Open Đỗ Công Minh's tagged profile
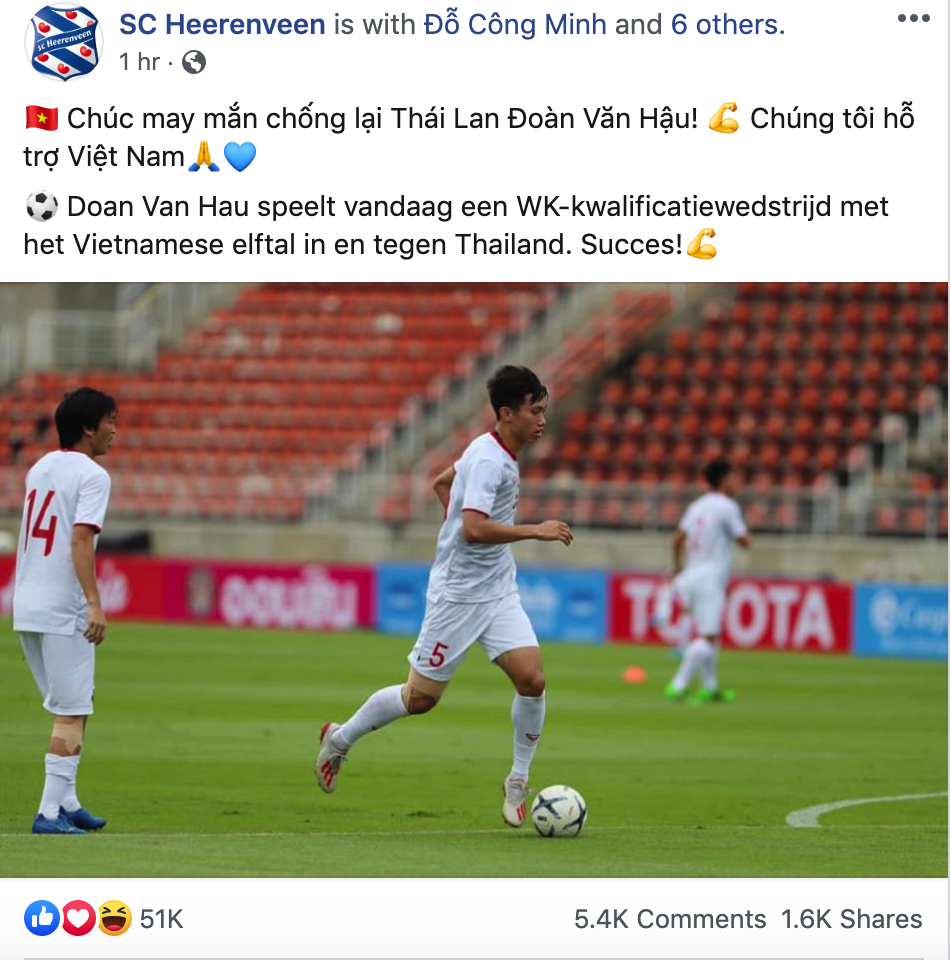Screen dimensions: 950x960 (515, 25)
